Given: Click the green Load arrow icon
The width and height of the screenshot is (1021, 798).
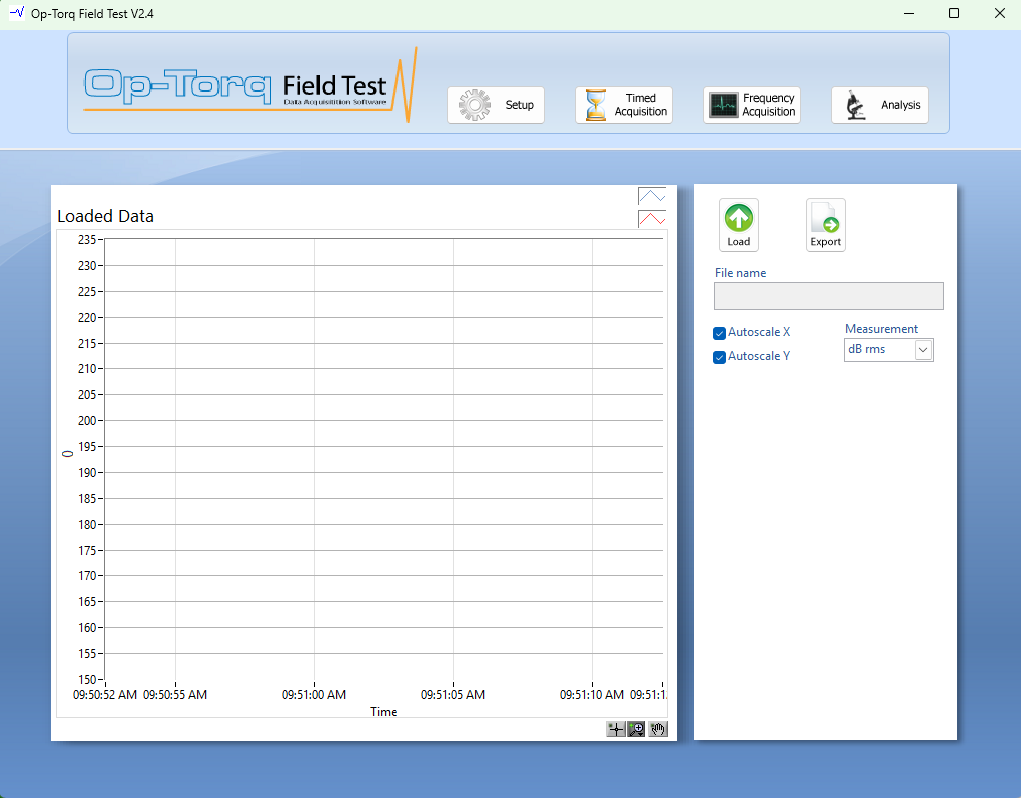Looking at the screenshot, I should point(738,218).
